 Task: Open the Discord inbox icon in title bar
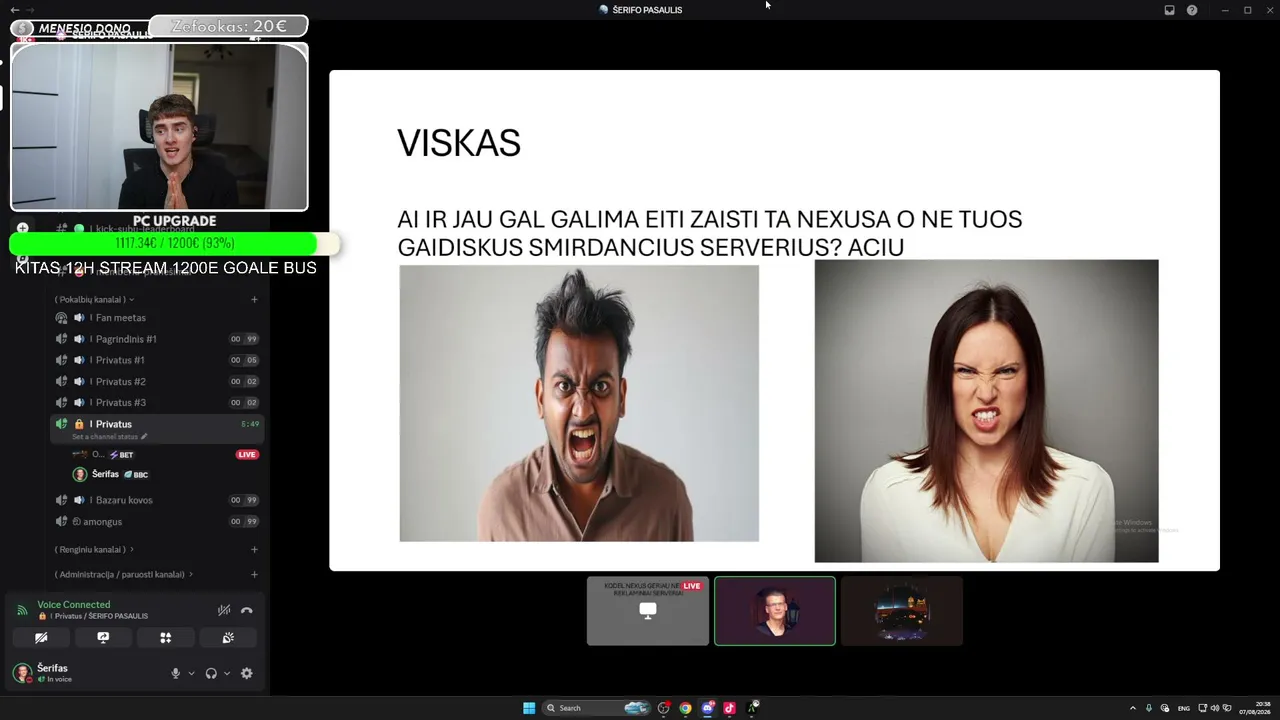[x=1169, y=10]
